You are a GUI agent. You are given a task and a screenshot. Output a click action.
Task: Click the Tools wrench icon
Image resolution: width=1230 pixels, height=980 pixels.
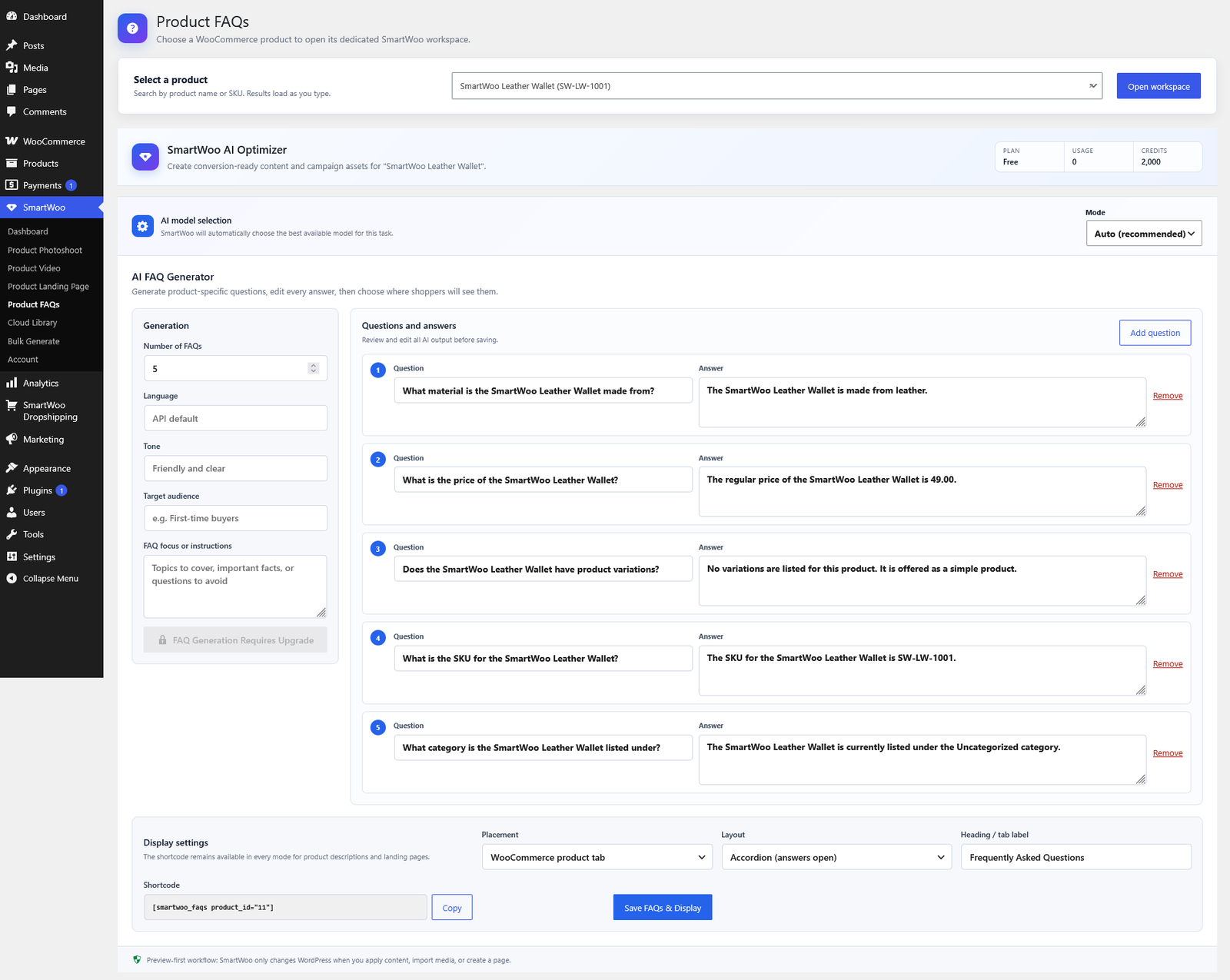12,534
